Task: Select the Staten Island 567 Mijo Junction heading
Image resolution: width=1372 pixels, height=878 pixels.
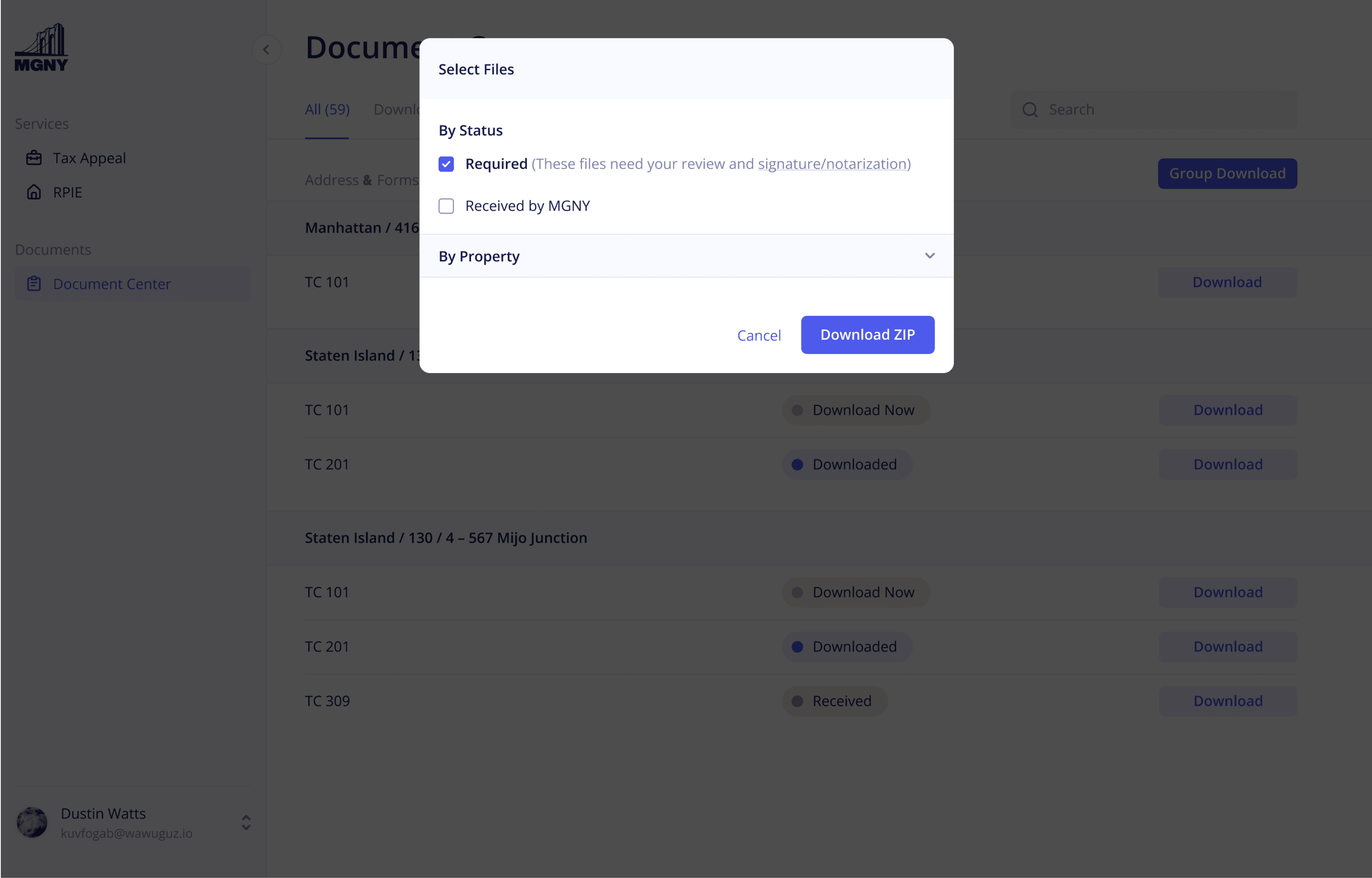Action: coord(446,538)
